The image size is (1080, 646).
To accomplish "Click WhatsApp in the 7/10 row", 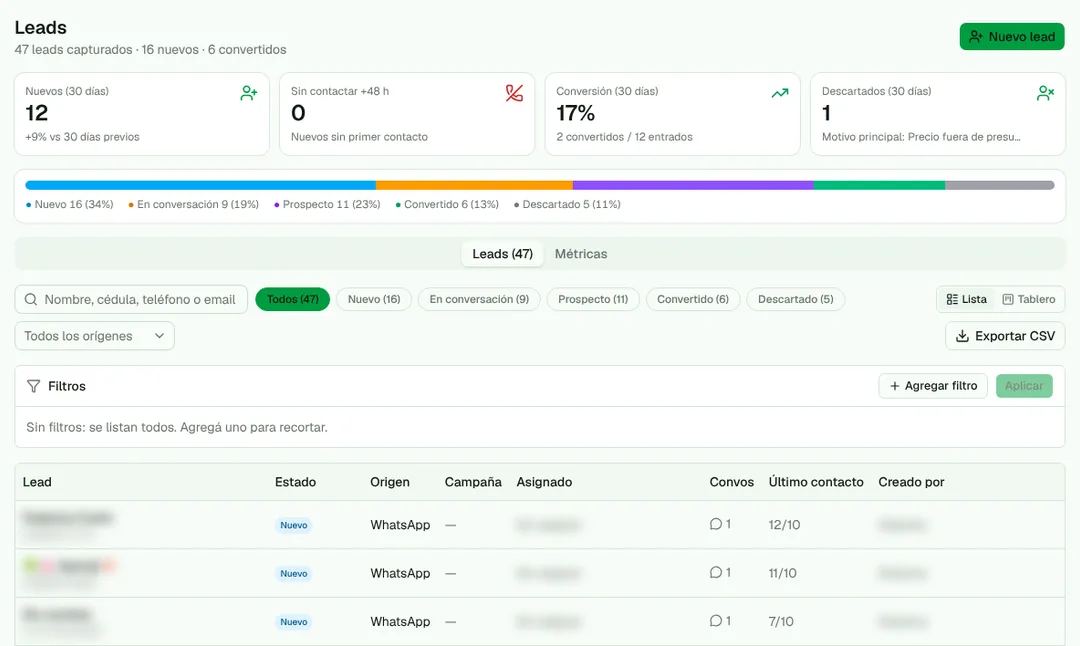I will [400, 621].
